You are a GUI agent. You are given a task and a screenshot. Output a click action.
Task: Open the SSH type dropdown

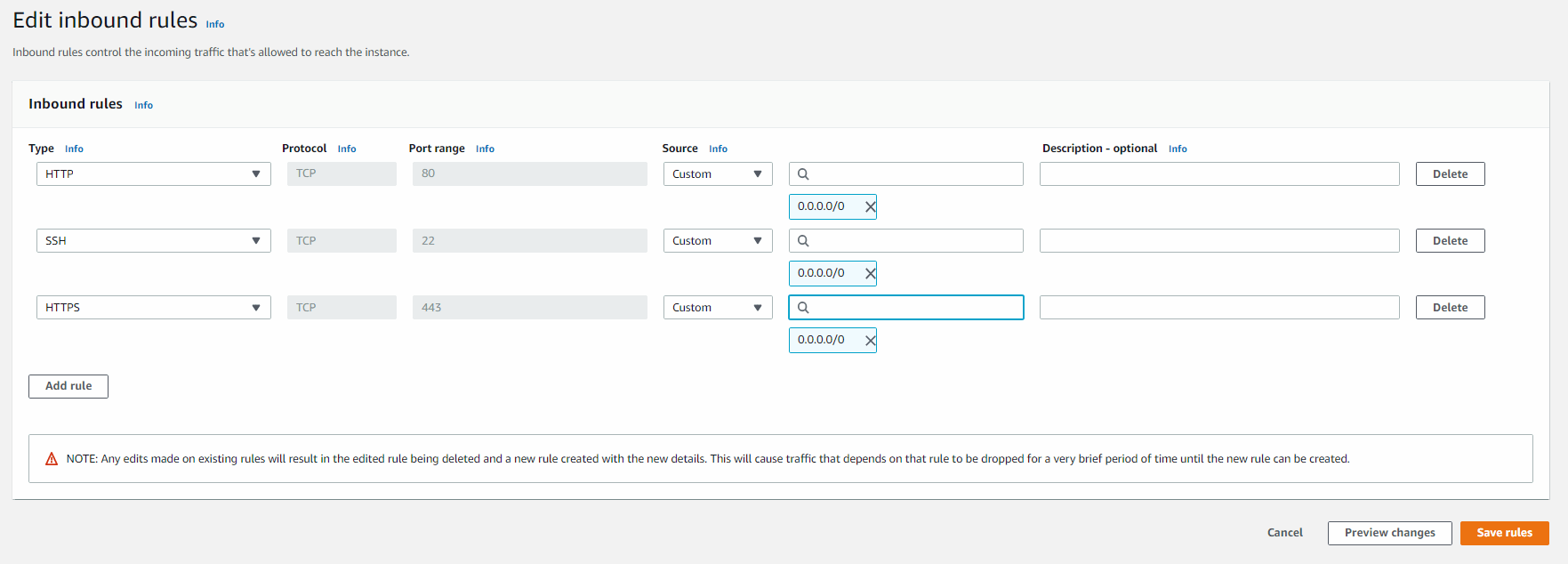tap(153, 241)
